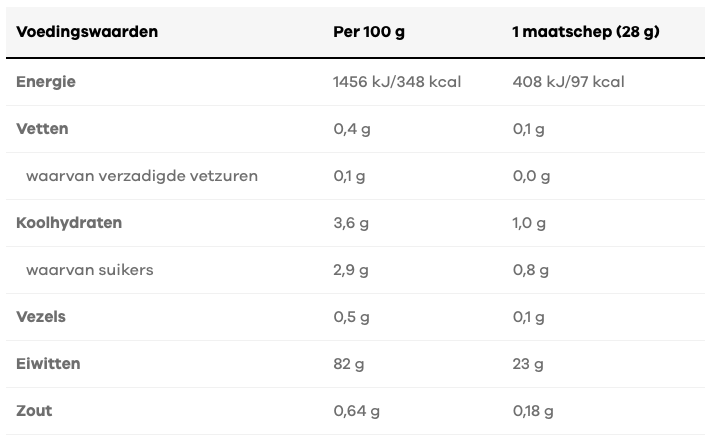
Task: Click the 0,5 g fibre value
Action: coord(351,317)
